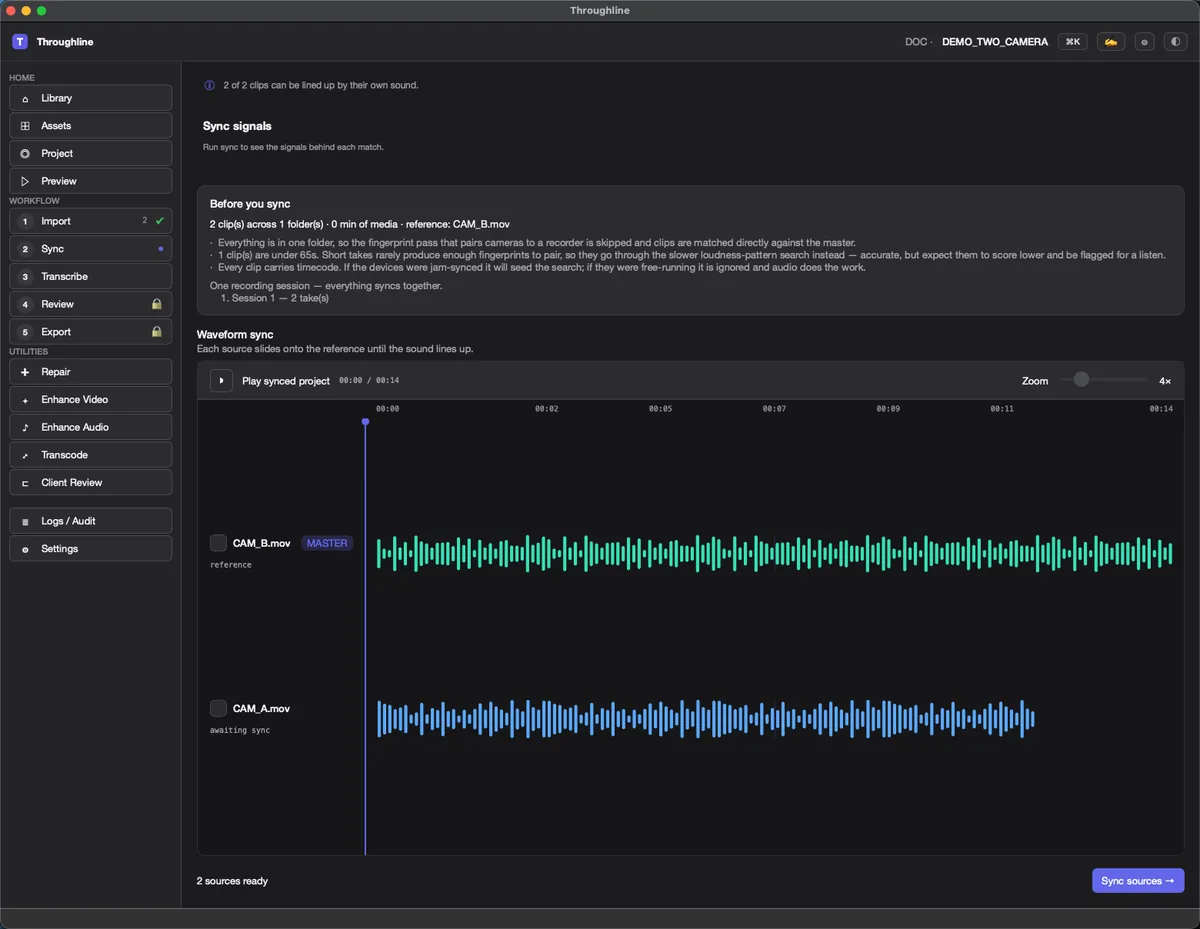
Task: Select workflow step 1 Import
Action: pyautogui.click(x=91, y=221)
